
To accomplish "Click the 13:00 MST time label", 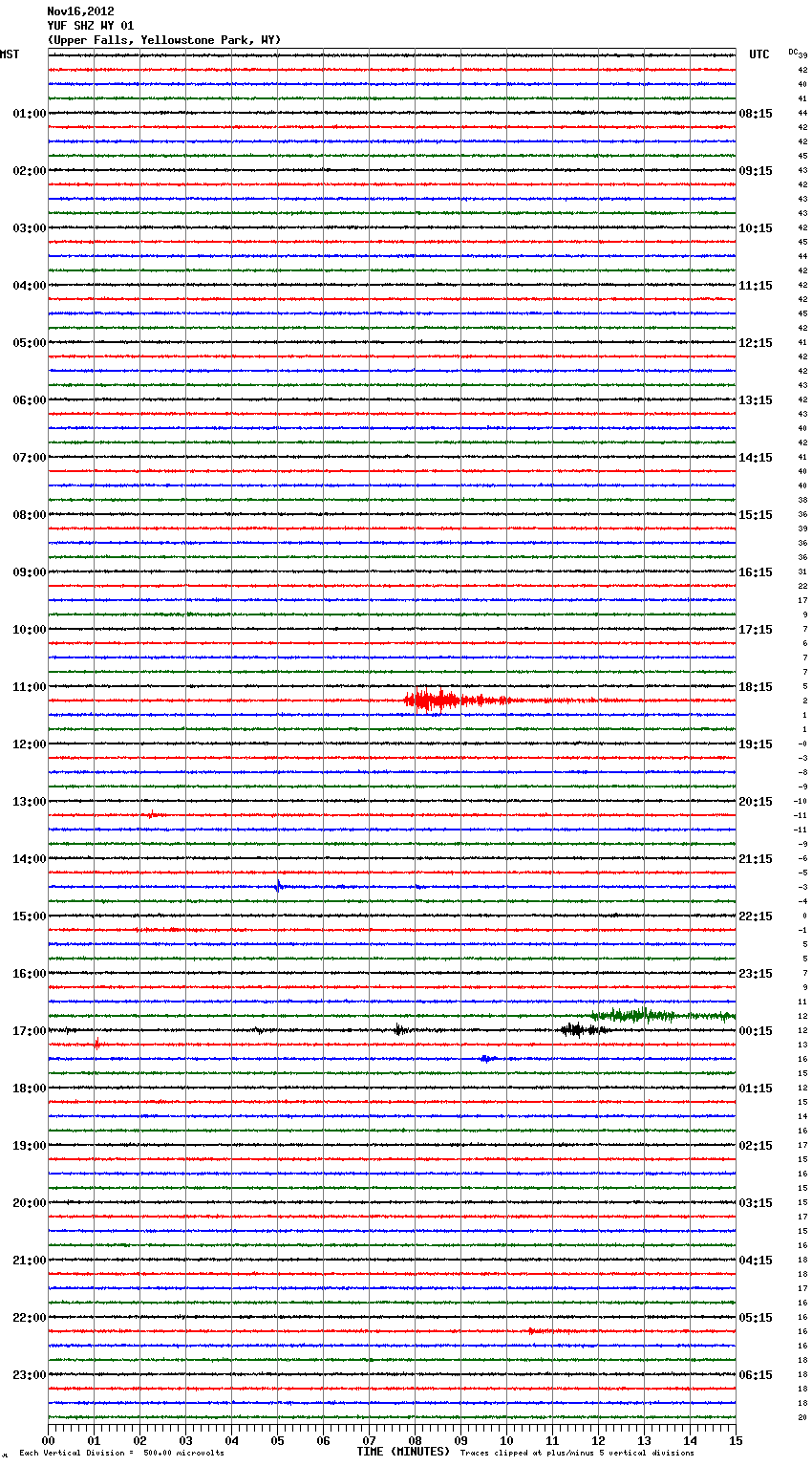I will pyautogui.click(x=30, y=802).
